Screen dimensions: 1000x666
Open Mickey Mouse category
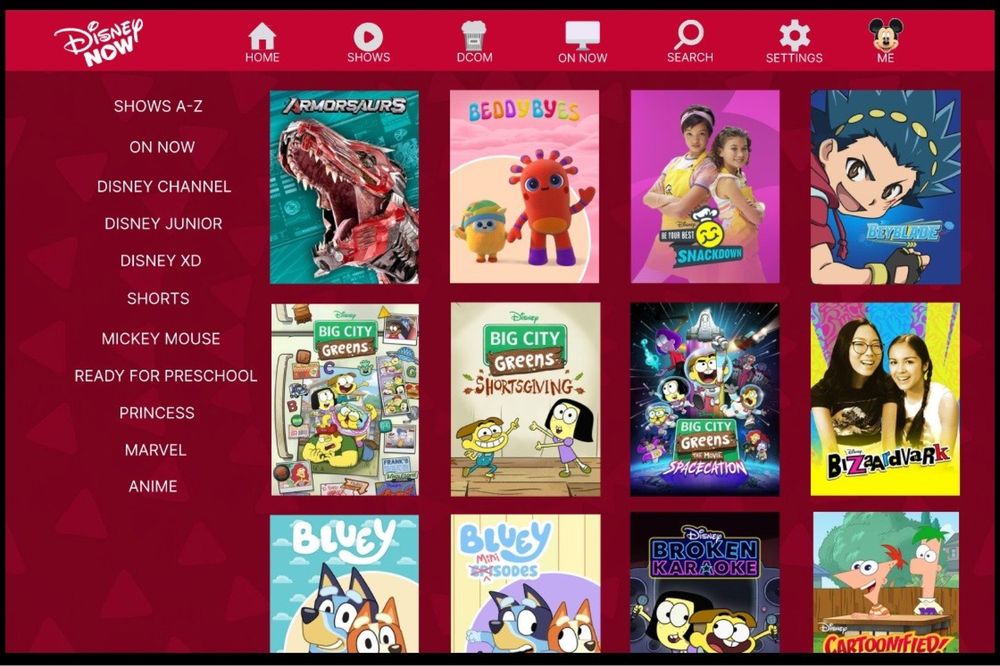(x=161, y=338)
